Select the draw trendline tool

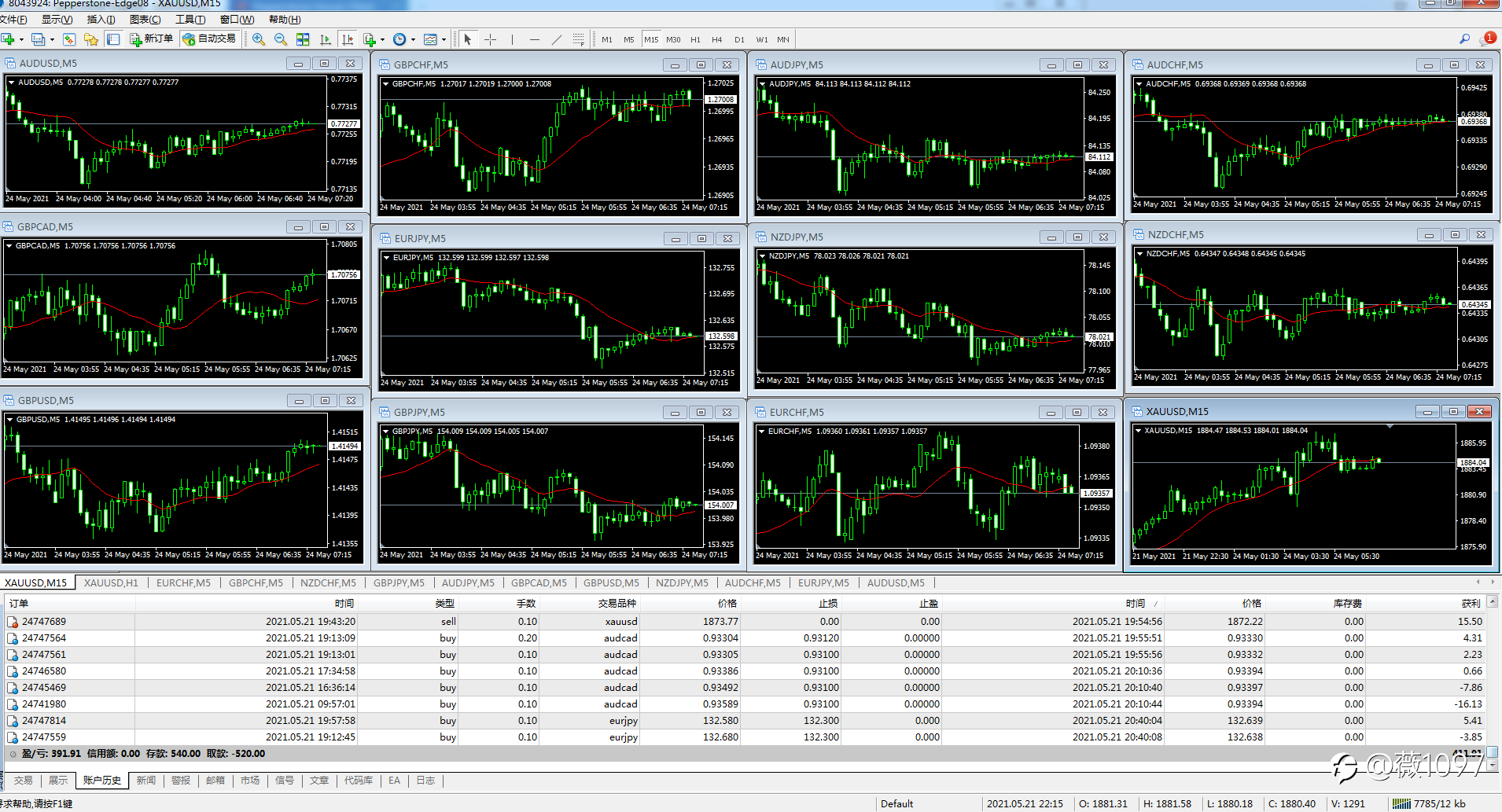tap(557, 39)
